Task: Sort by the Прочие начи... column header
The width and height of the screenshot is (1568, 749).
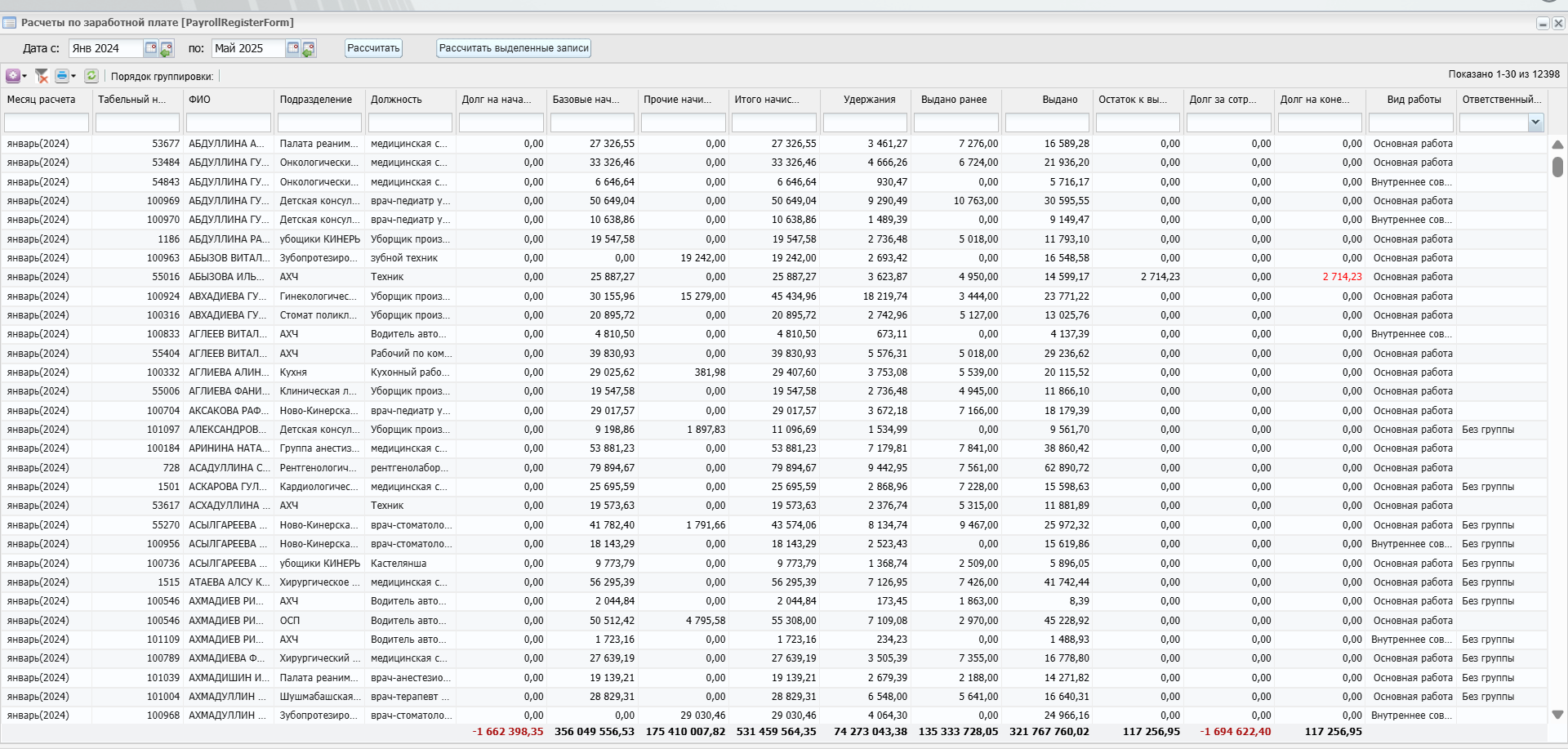Action: tap(683, 100)
